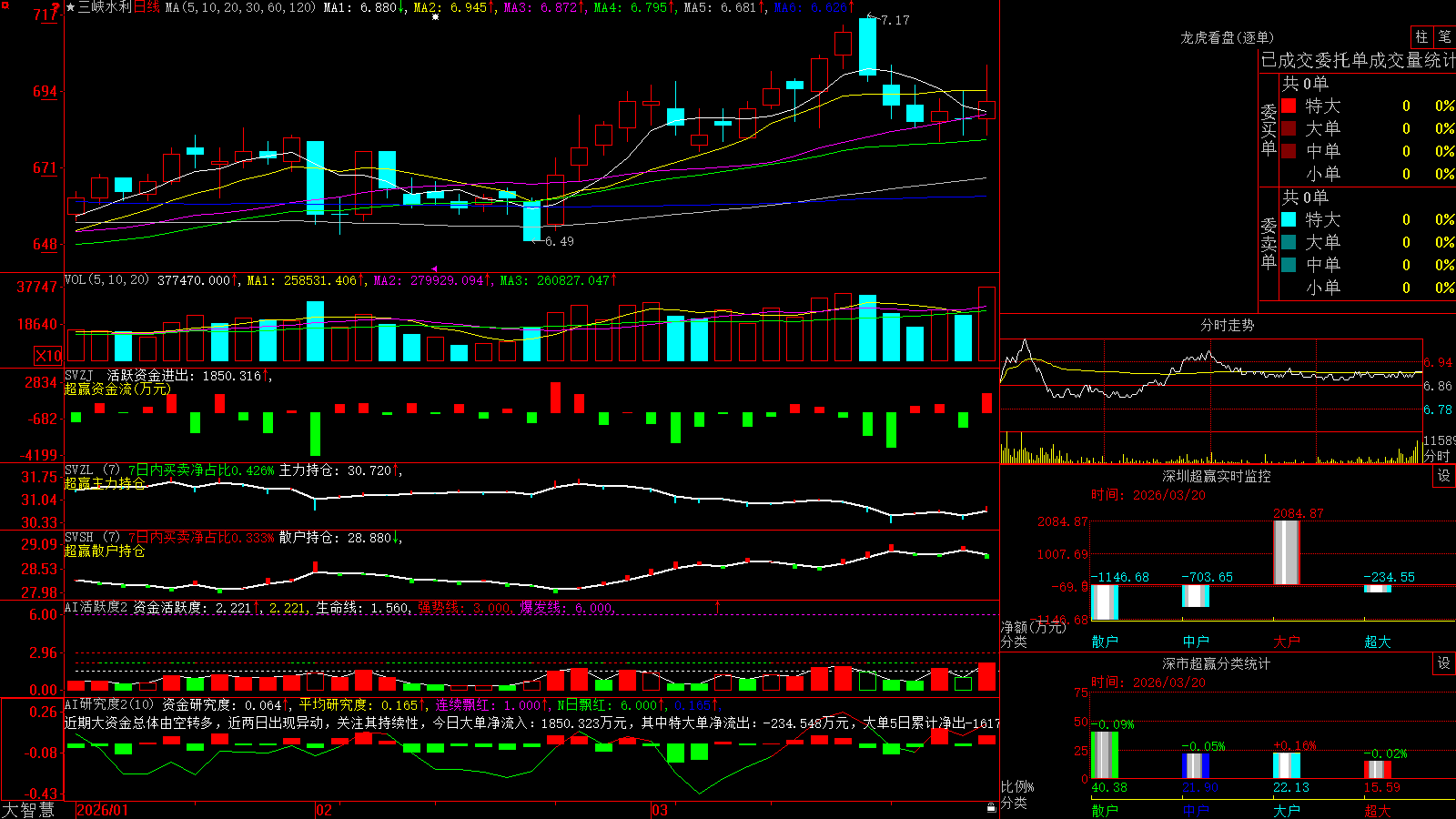The height and width of the screenshot is (819, 1456).
Task: Click the SVZL (7) indicator label
Action: point(92,470)
